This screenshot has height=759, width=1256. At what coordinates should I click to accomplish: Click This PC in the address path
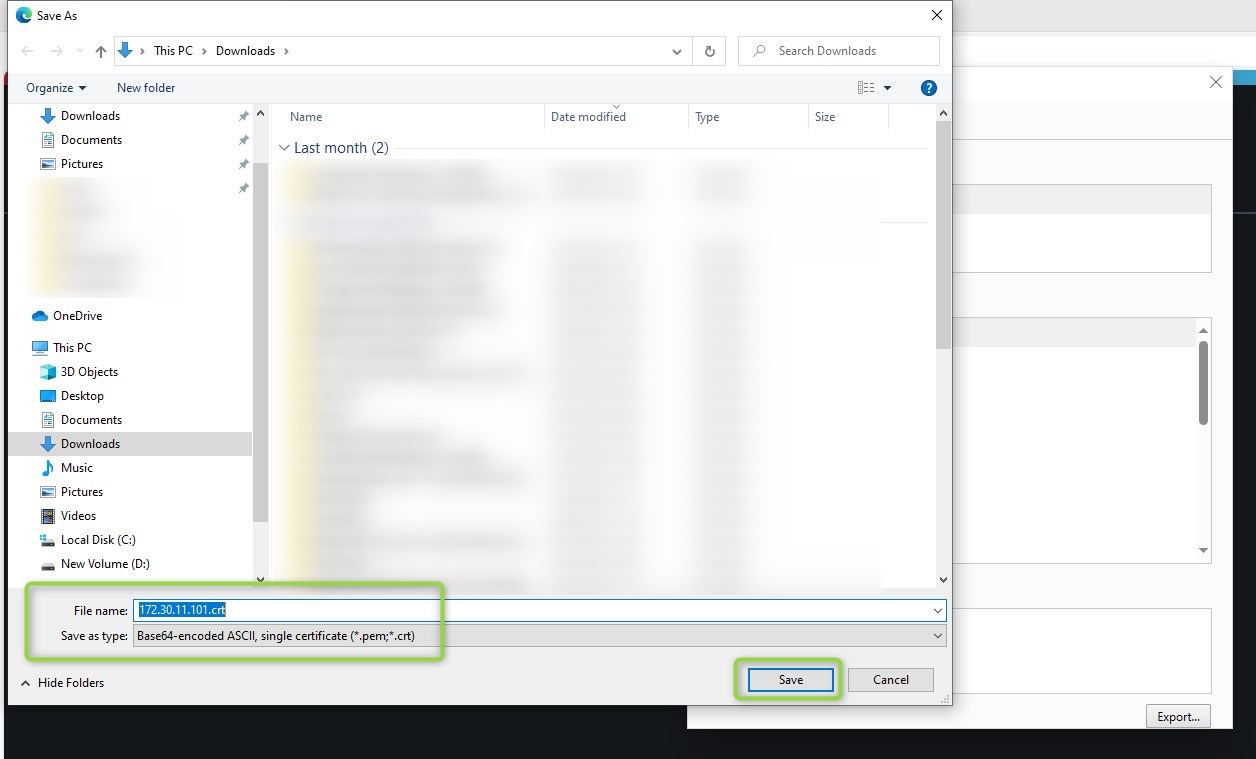pos(173,51)
